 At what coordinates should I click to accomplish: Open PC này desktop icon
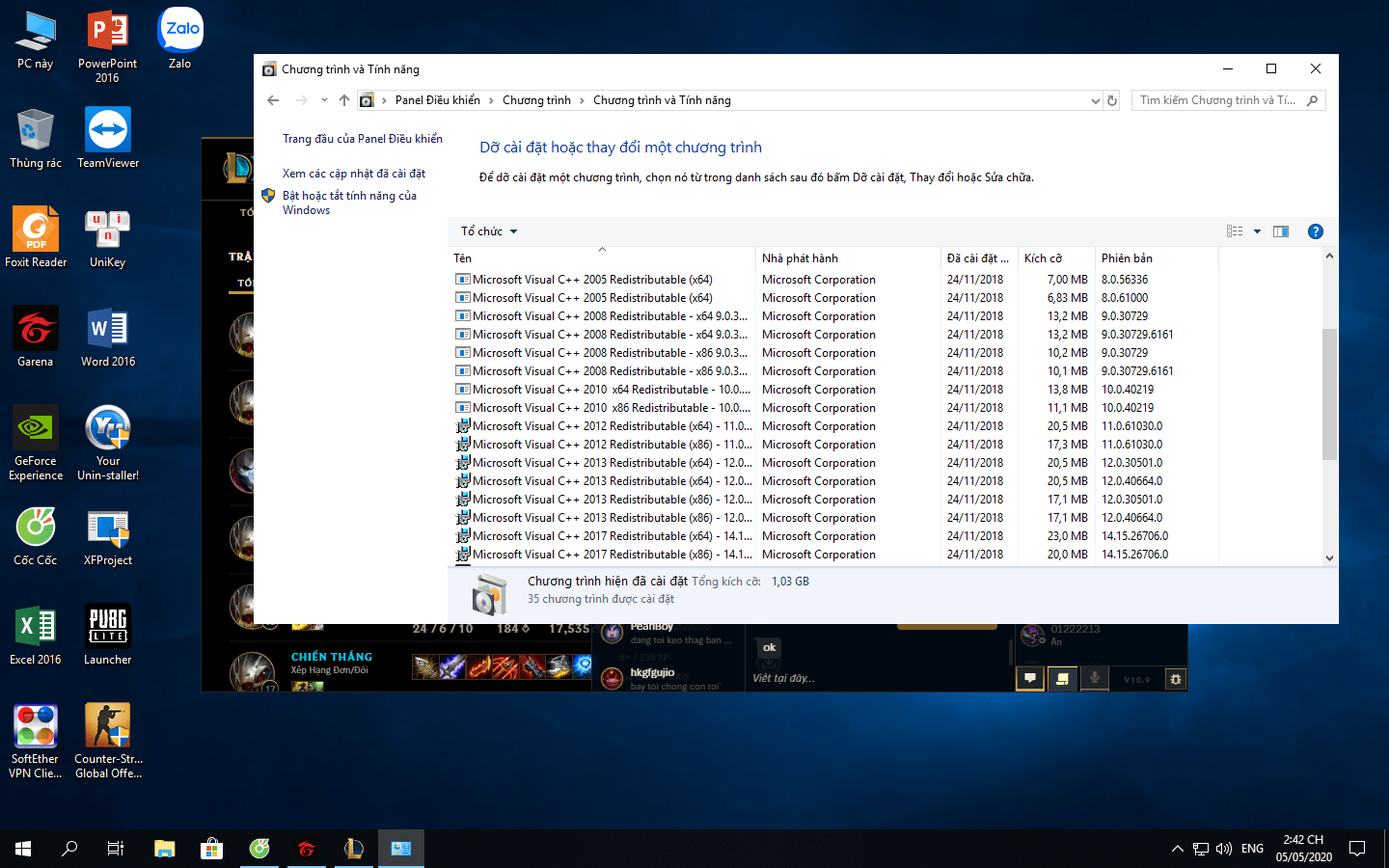pyautogui.click(x=36, y=41)
